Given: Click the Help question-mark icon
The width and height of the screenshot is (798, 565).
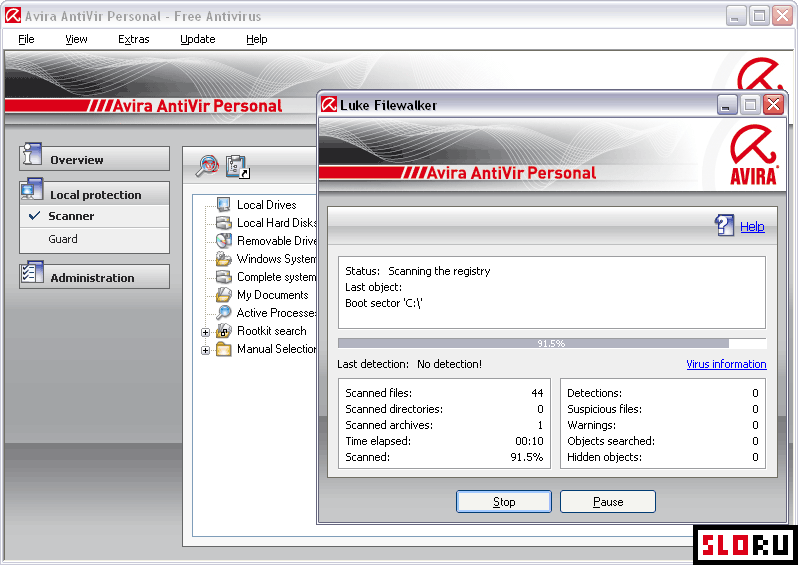Looking at the screenshot, I should (x=724, y=225).
